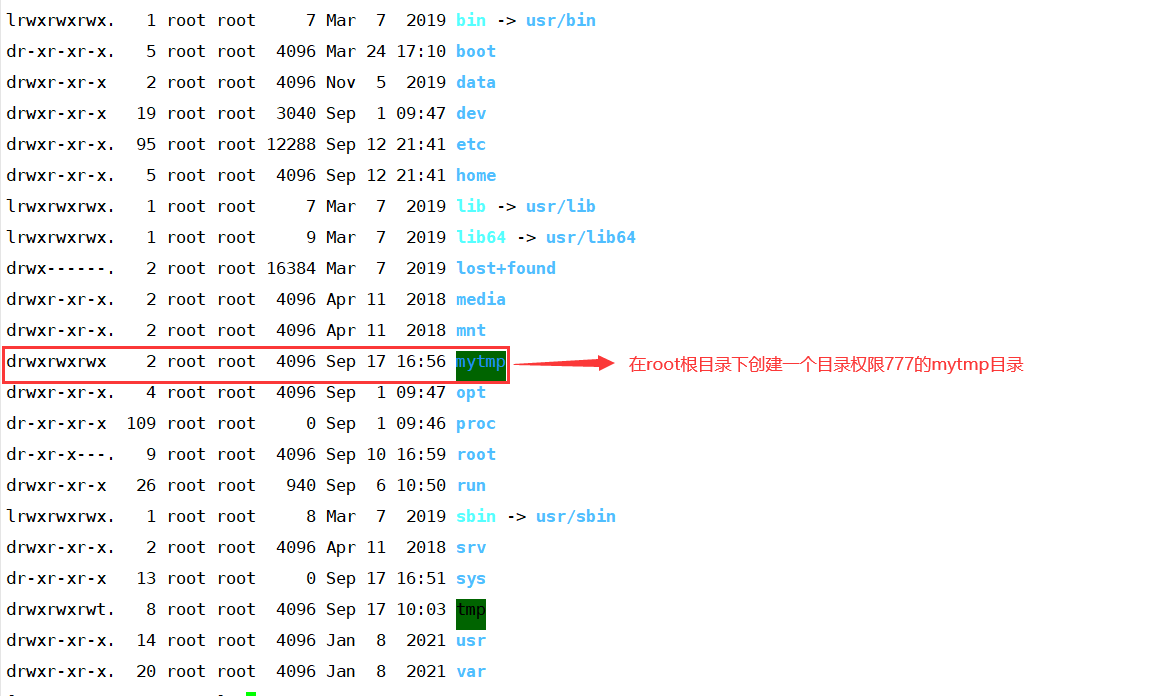Viewport: 1170px width, 696px height.
Task: Click the 'lib' symlink name
Action: (x=471, y=206)
